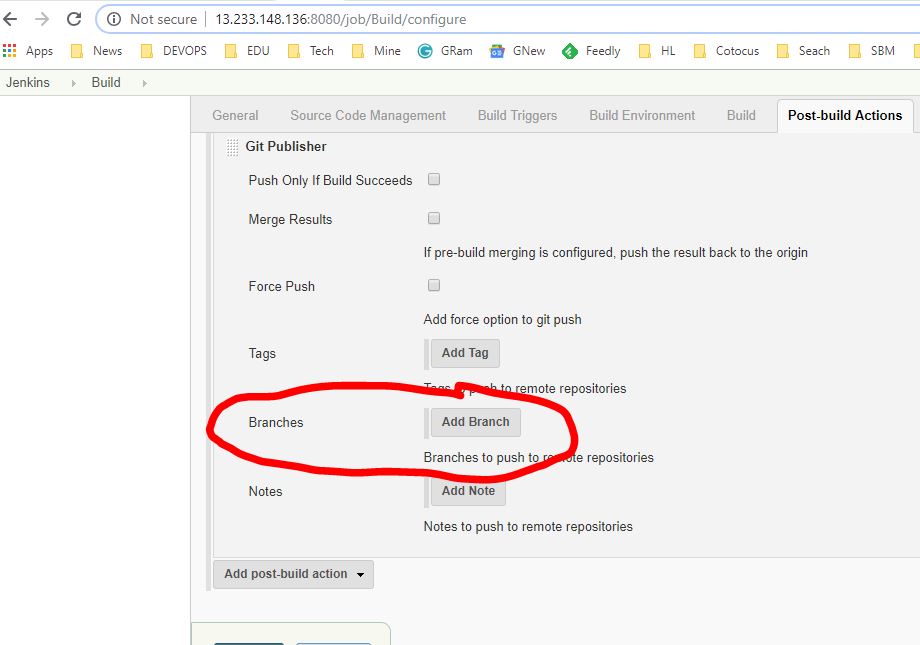The image size is (920, 645).
Task: Open the GNew bookmark icon
Action: tap(497, 51)
